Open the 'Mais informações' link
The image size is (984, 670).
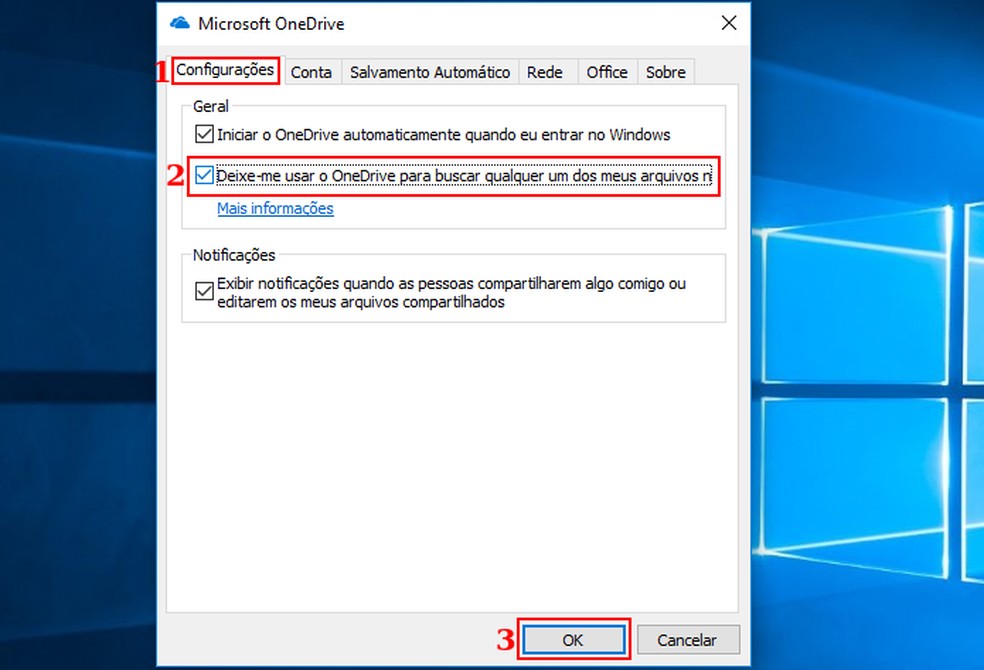pos(274,208)
